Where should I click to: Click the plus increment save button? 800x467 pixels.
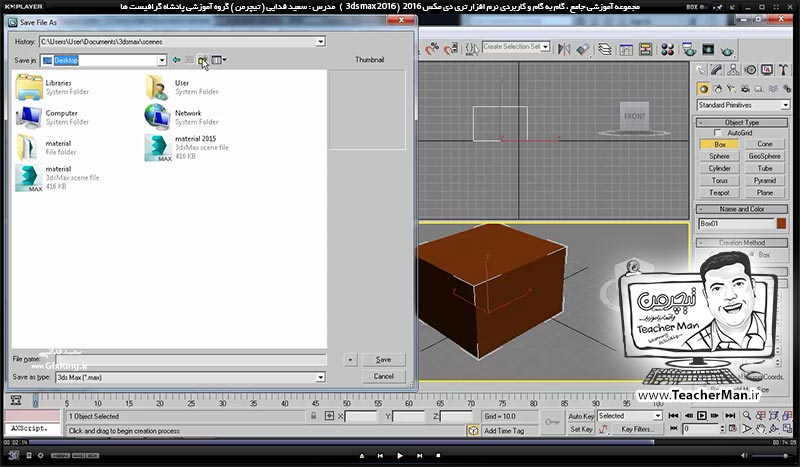350,360
